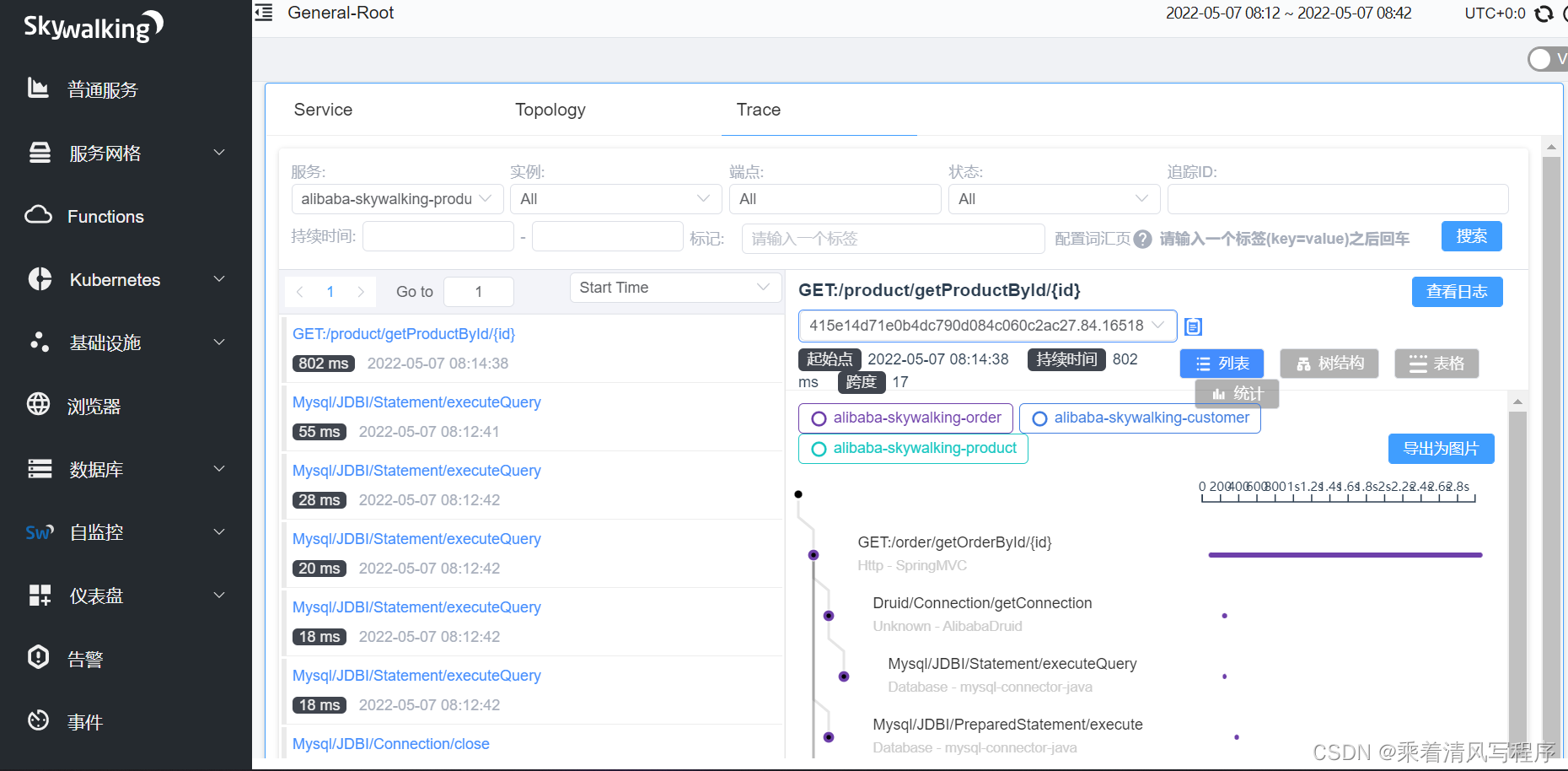Toggle alibaba-skywalking-product service legend

click(x=913, y=449)
